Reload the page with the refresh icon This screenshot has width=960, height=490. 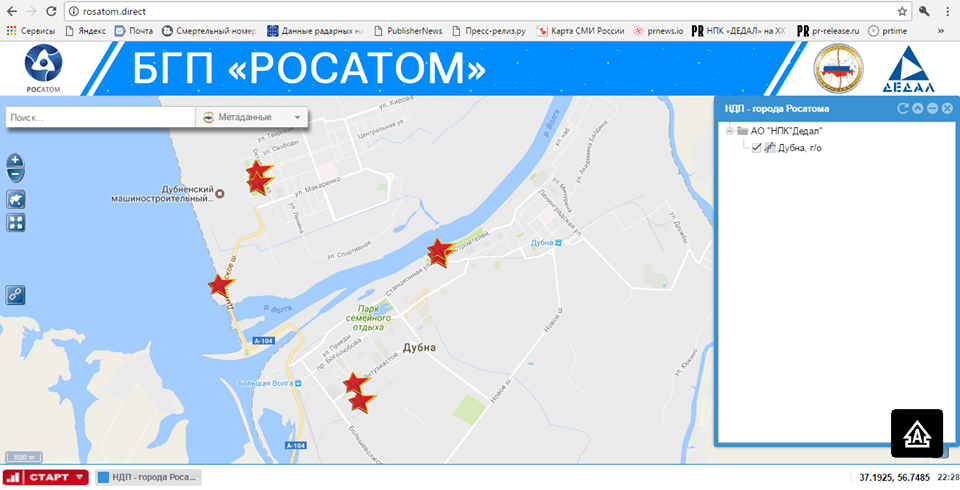(51, 11)
